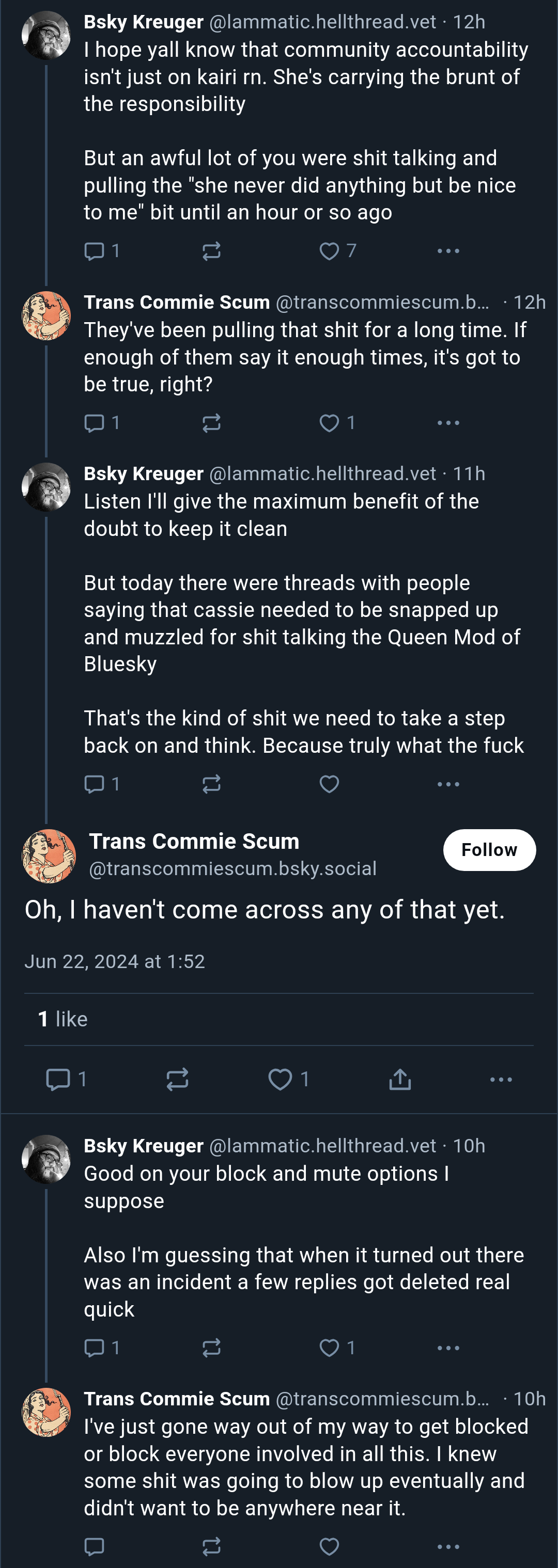Like the 'Listen I'll give the maximum benefit' post
The image size is (558, 1568).
(x=330, y=784)
